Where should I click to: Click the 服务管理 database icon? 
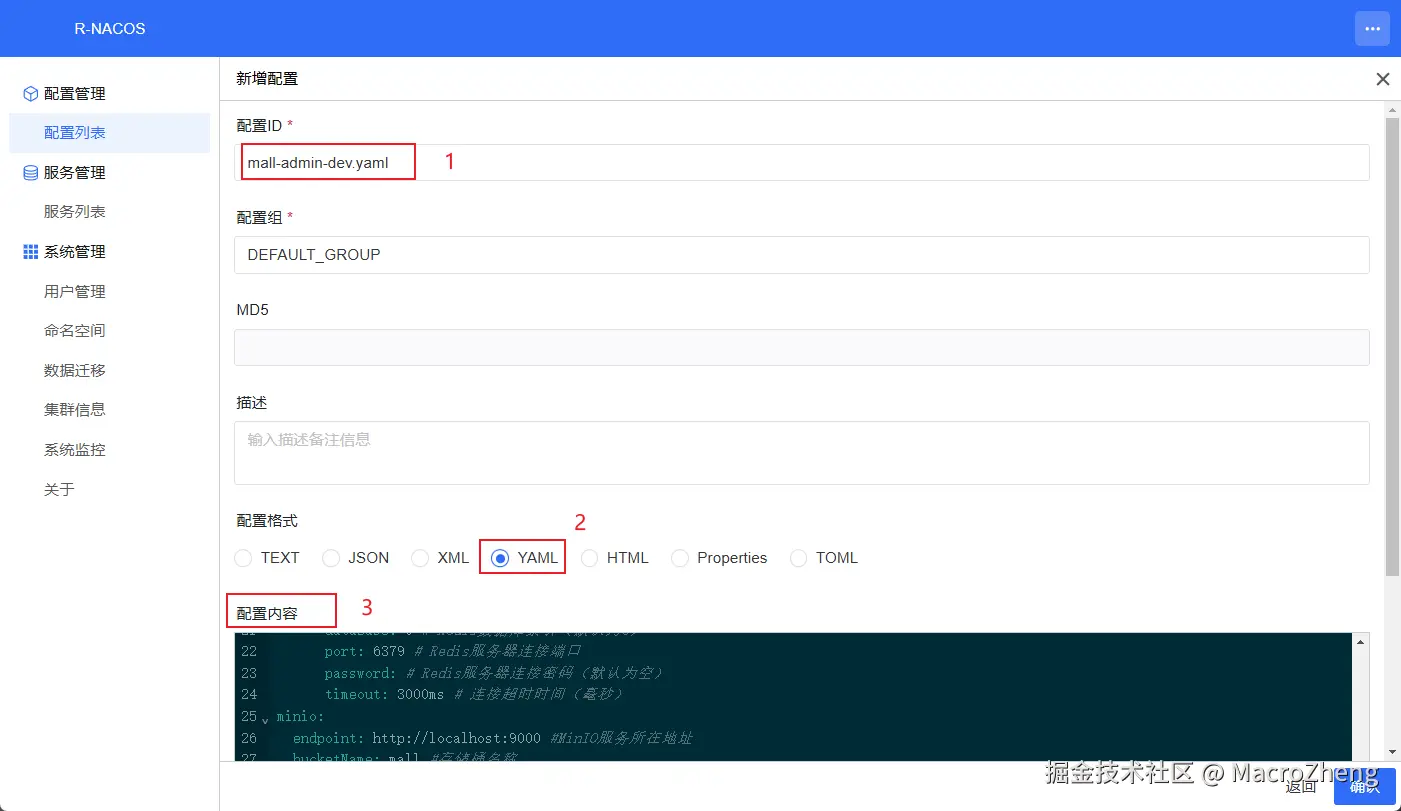click(x=31, y=173)
